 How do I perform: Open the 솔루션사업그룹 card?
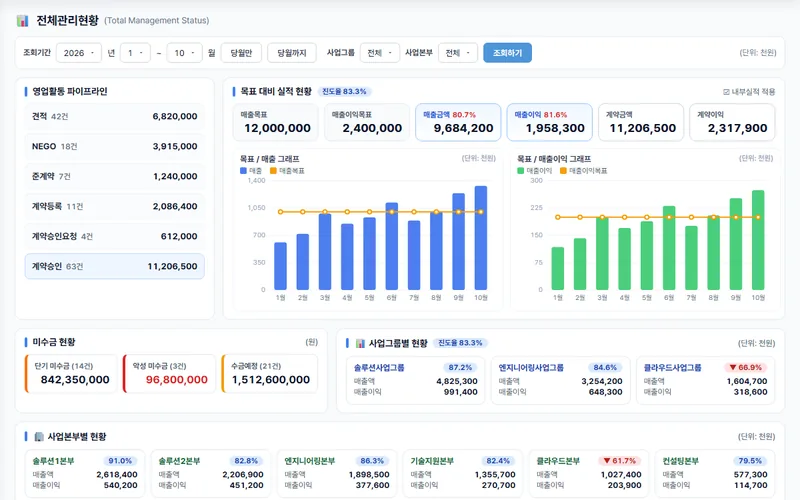pyautogui.click(x=415, y=380)
